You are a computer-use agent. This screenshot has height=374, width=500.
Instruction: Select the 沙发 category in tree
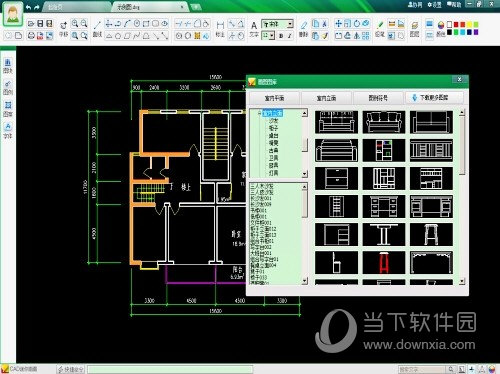(x=273, y=121)
